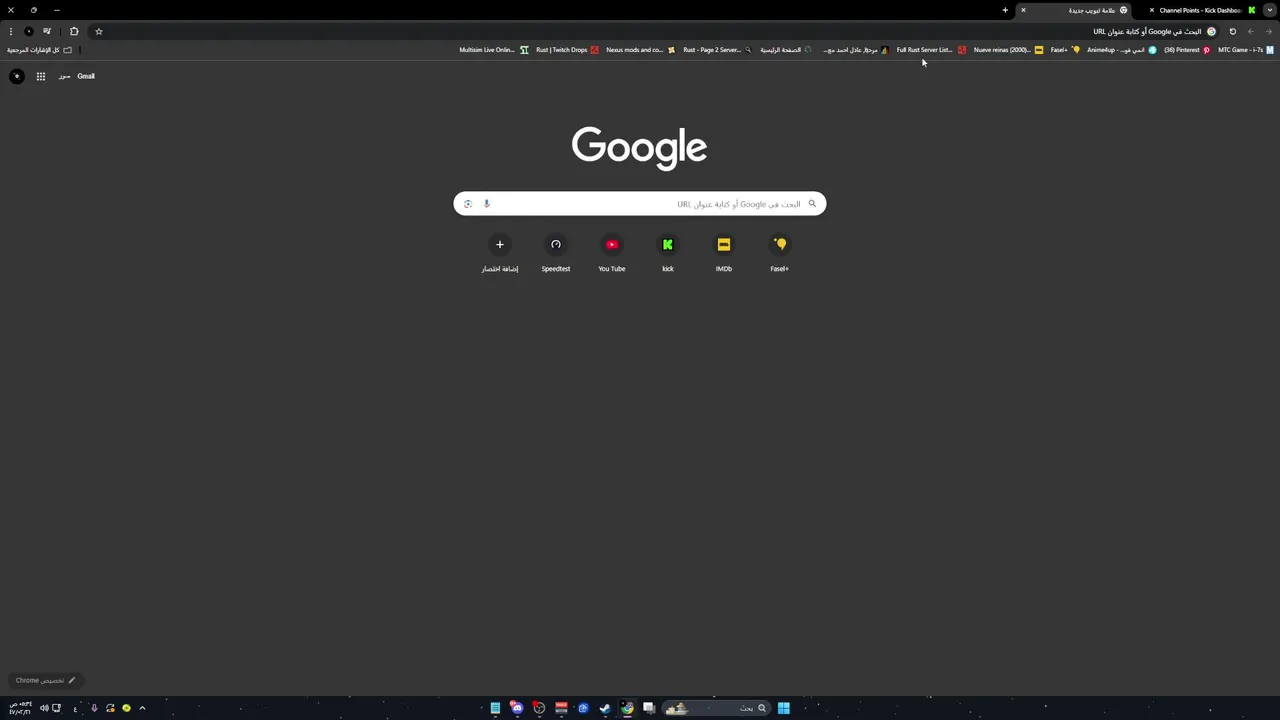
Task: Open the taskbar clock and date
Action: [20, 708]
